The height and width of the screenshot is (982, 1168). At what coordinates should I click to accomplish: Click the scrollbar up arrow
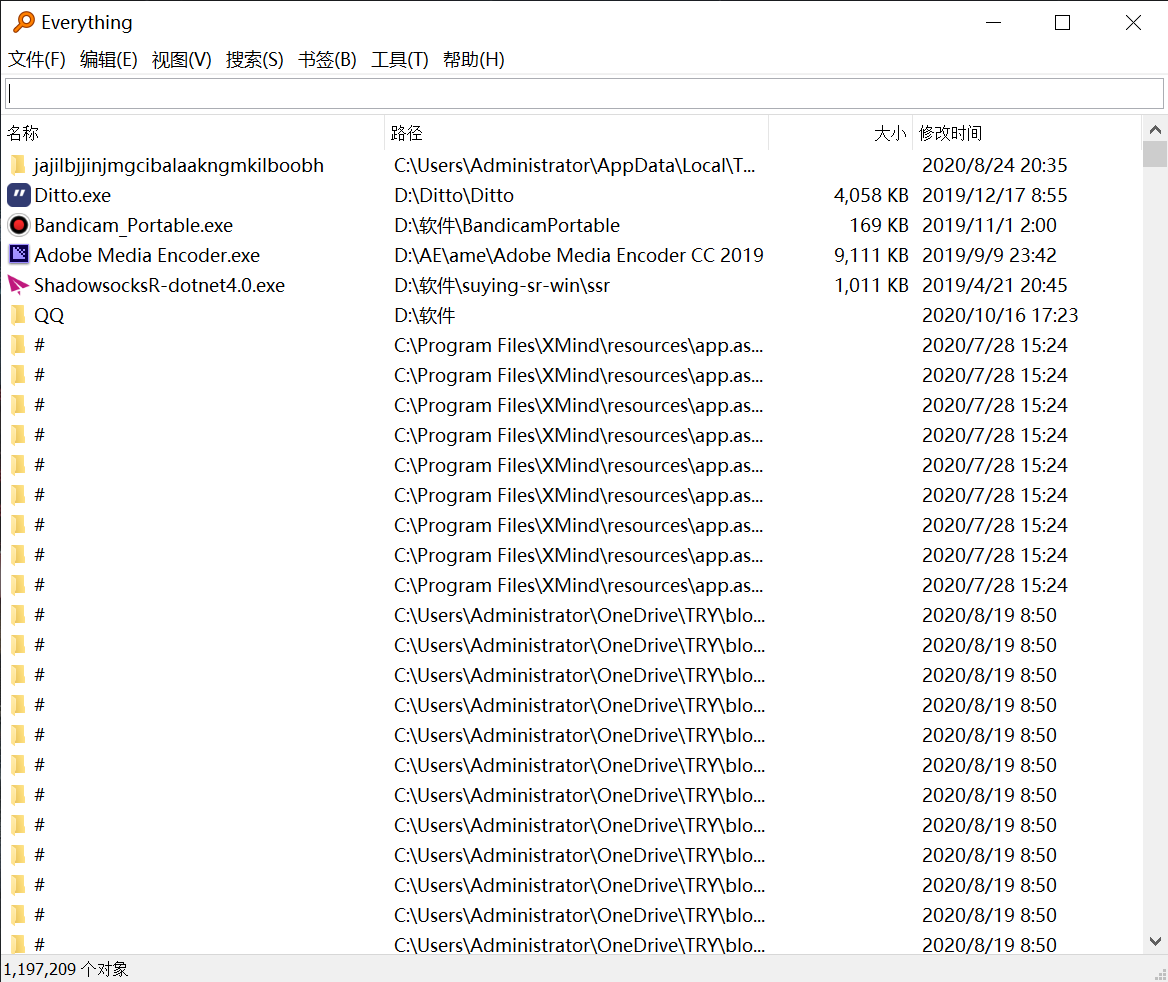point(1155,130)
